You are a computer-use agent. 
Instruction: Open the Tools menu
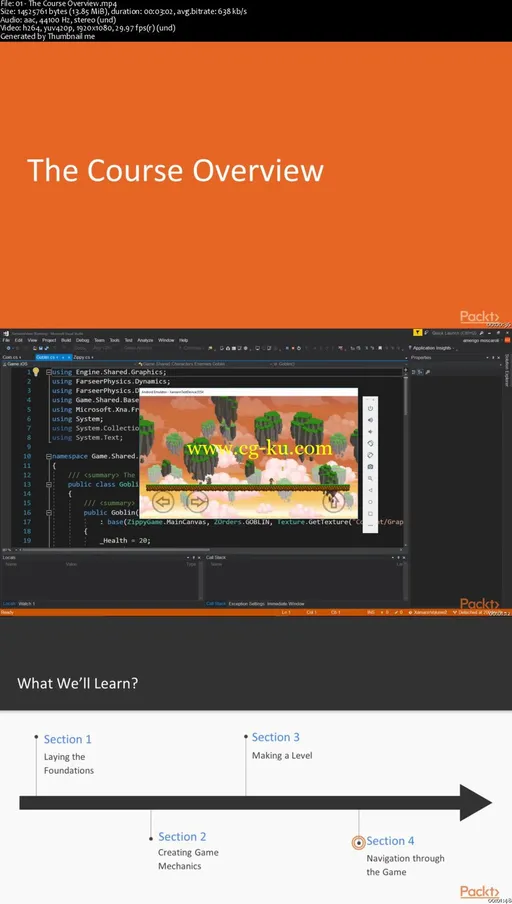115,340
